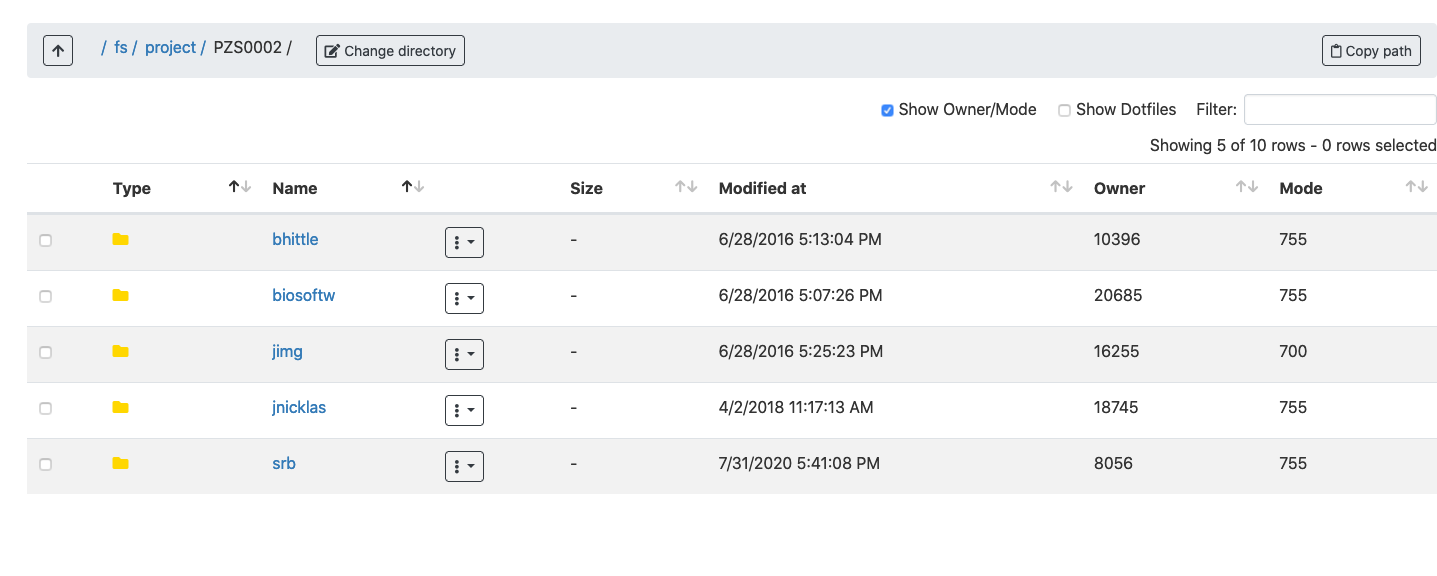Image resolution: width=1437 pixels, height=576 pixels.
Task: Open the actions dropdown for bhittle
Action: 464,242
